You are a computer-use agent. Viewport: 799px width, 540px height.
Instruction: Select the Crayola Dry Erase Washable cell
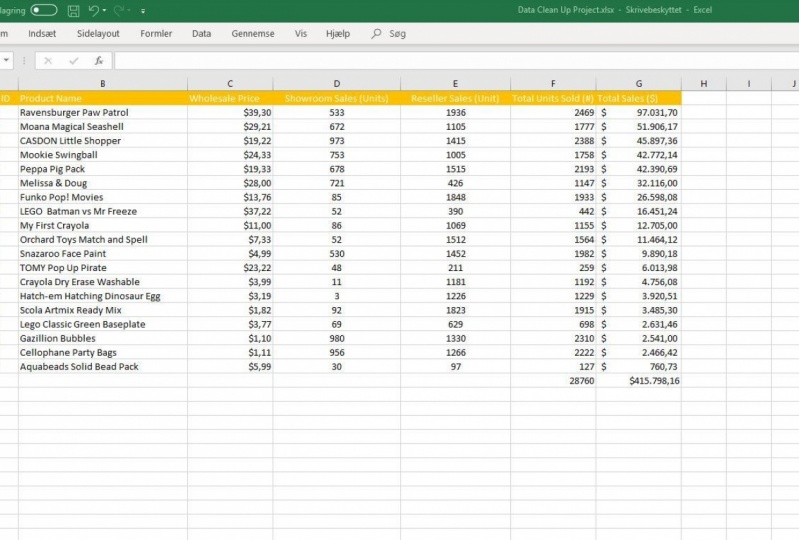pos(103,282)
